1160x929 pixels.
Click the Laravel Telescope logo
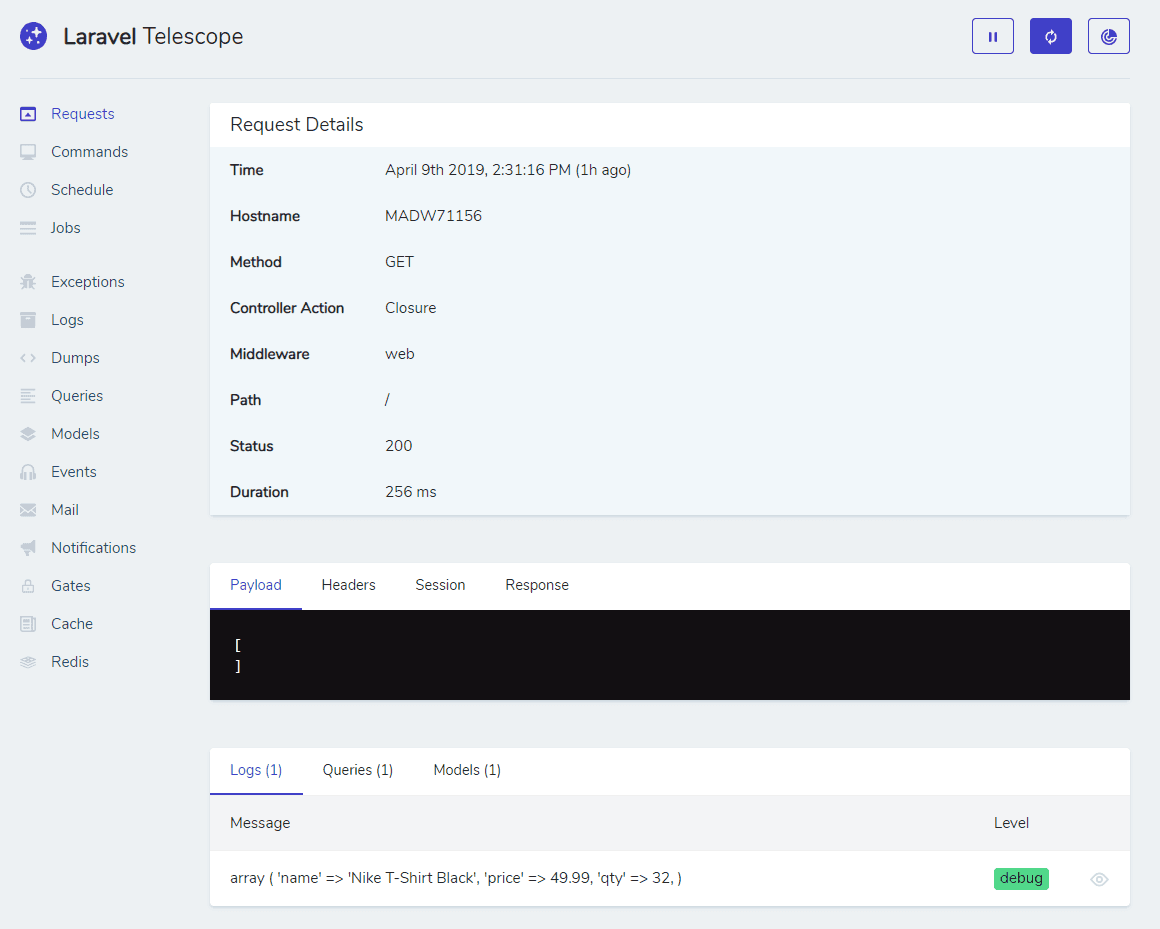(33, 35)
